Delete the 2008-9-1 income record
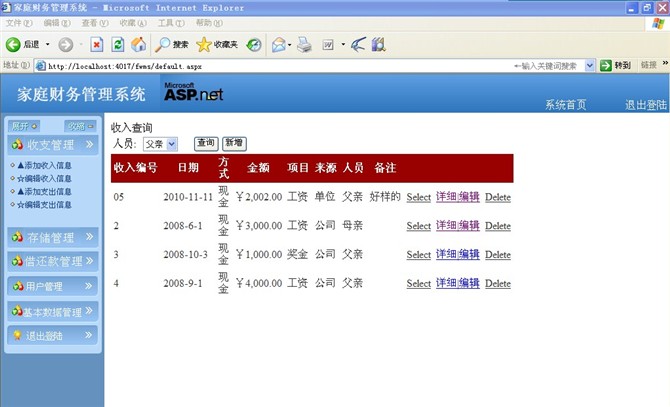Viewport: 670px width, 407px height. (x=498, y=283)
